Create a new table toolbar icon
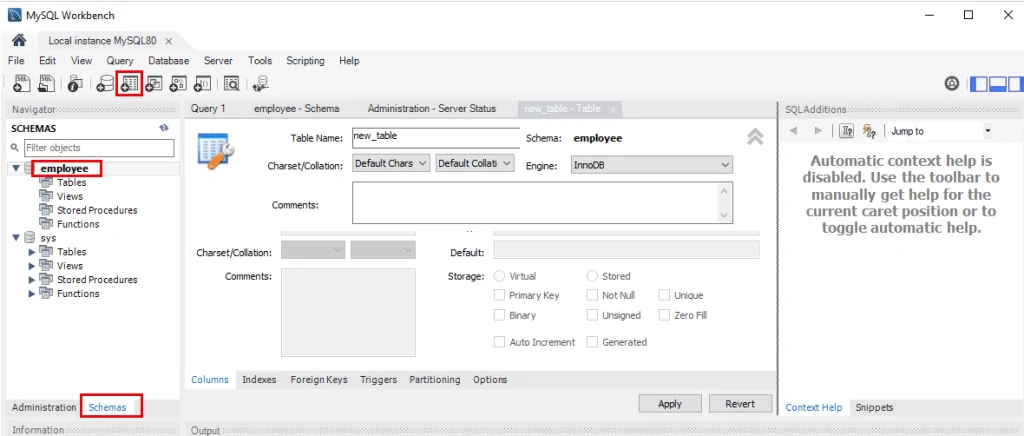The height and width of the screenshot is (436, 1024). click(x=129, y=84)
